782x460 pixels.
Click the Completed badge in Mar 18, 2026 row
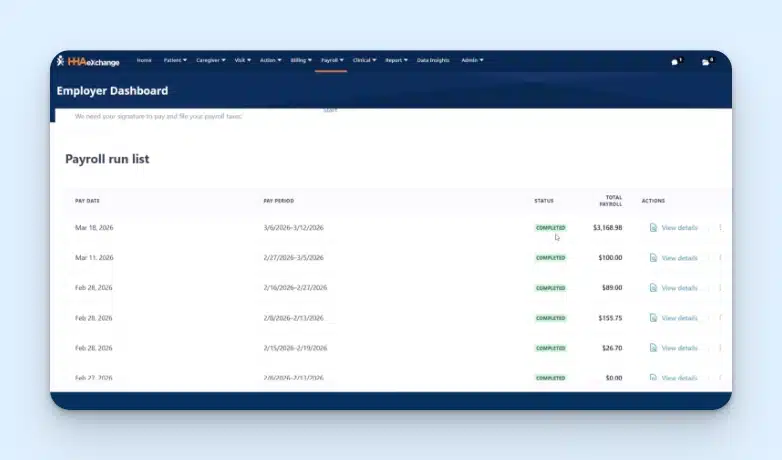[x=551, y=228]
